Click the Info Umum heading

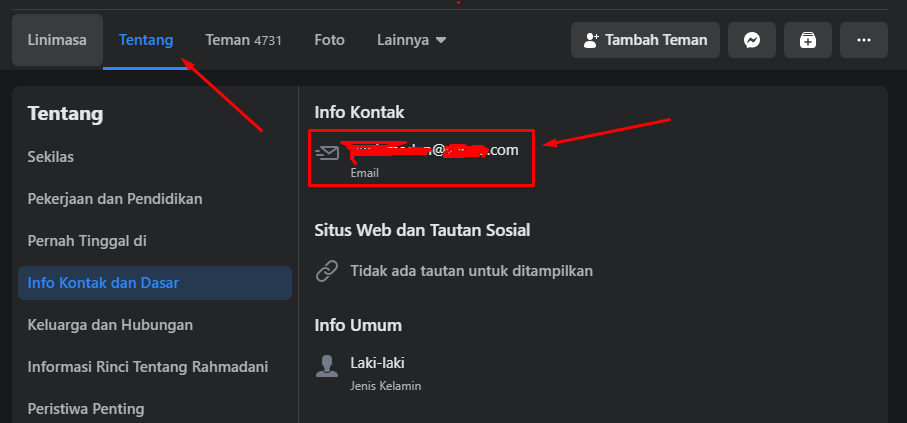coord(358,325)
